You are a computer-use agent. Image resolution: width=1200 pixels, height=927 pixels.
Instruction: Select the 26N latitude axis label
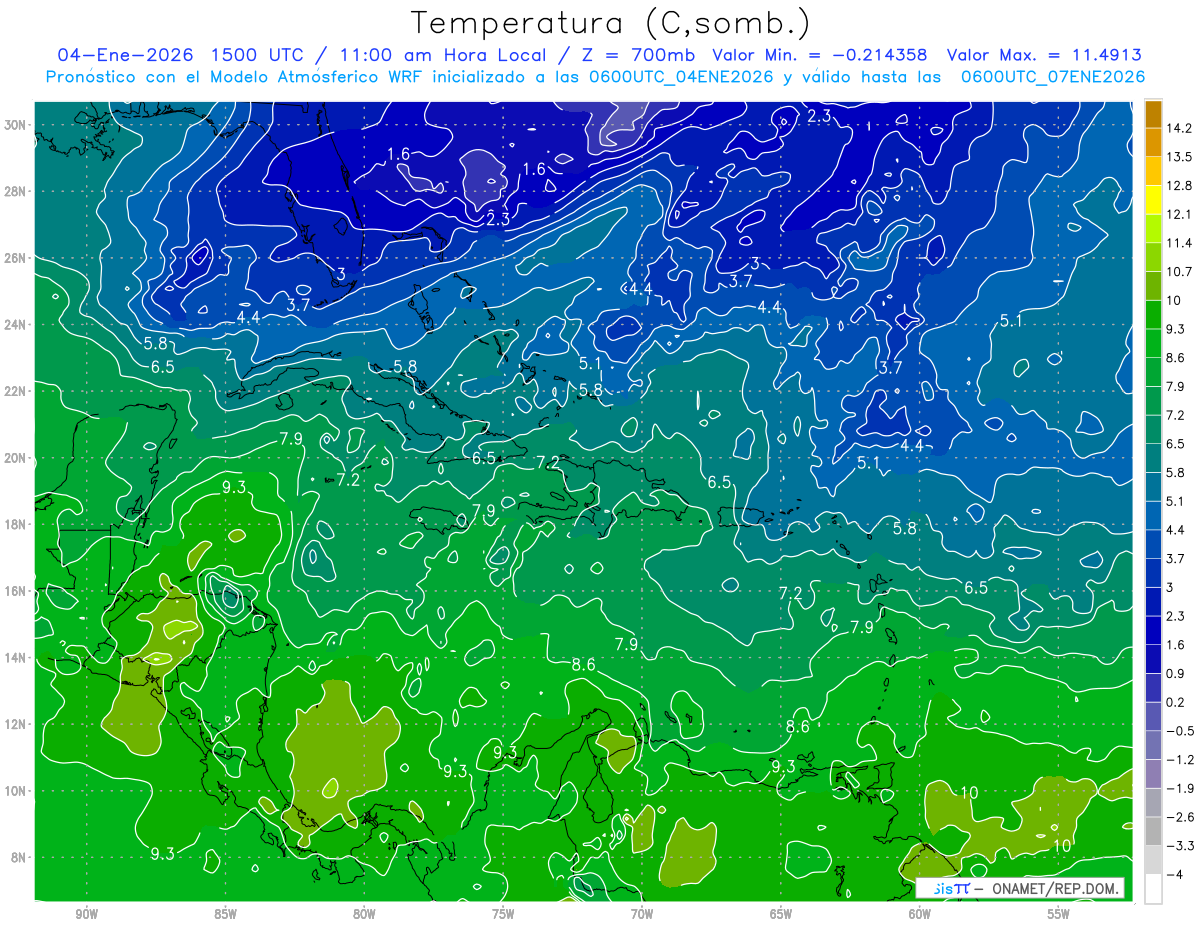click(15, 258)
